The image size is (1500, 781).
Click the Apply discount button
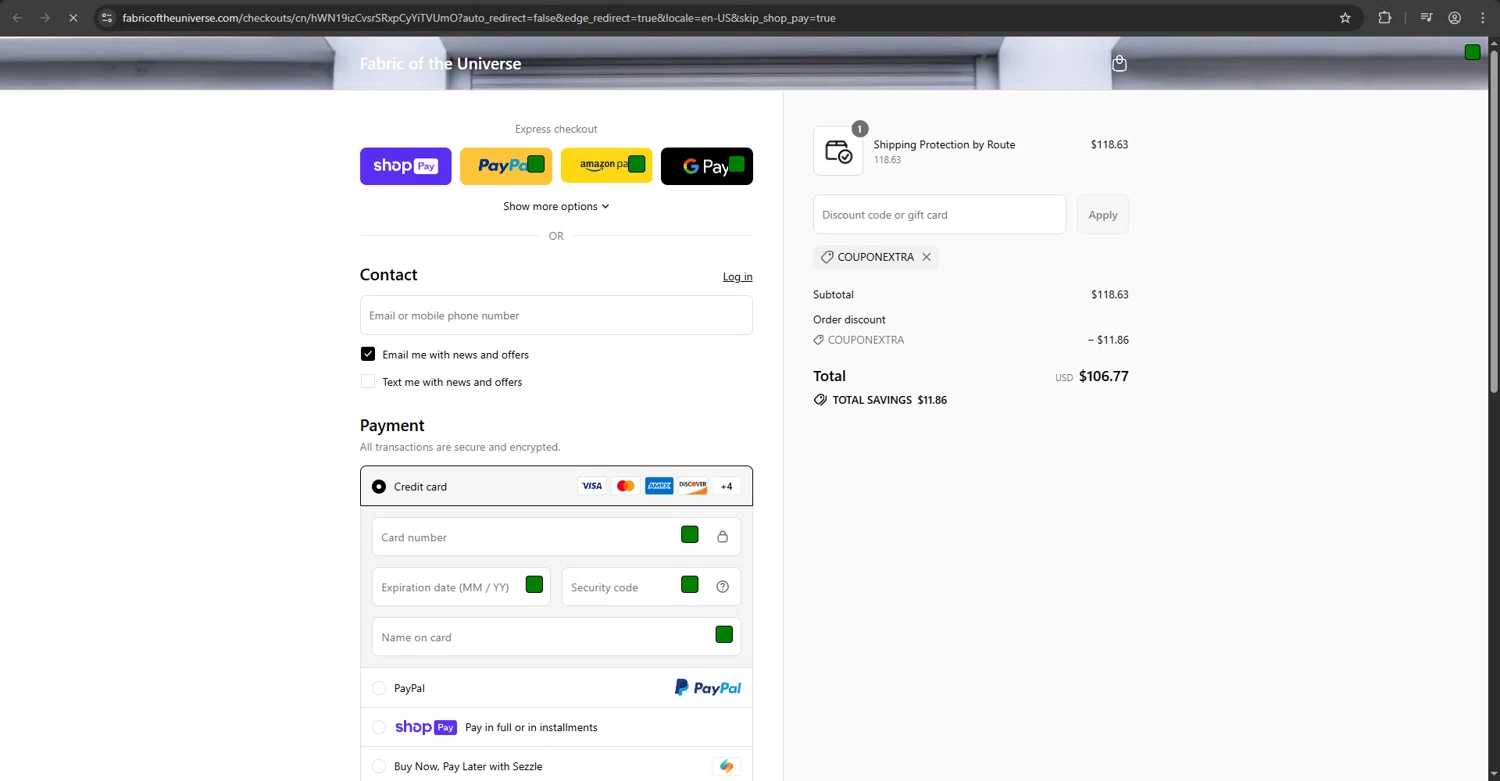pyautogui.click(x=1103, y=215)
